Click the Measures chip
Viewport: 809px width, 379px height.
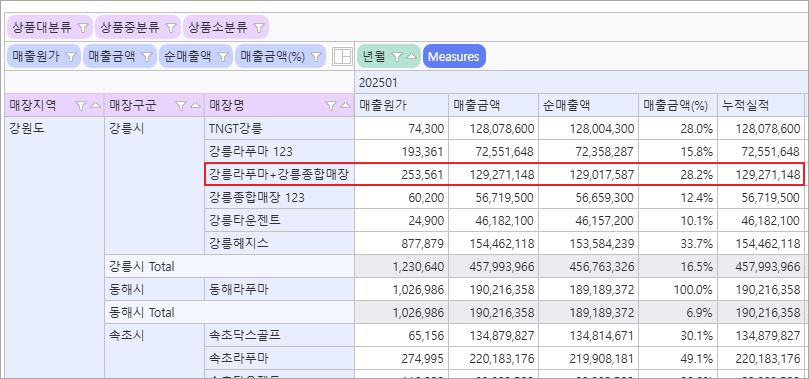[x=454, y=56]
